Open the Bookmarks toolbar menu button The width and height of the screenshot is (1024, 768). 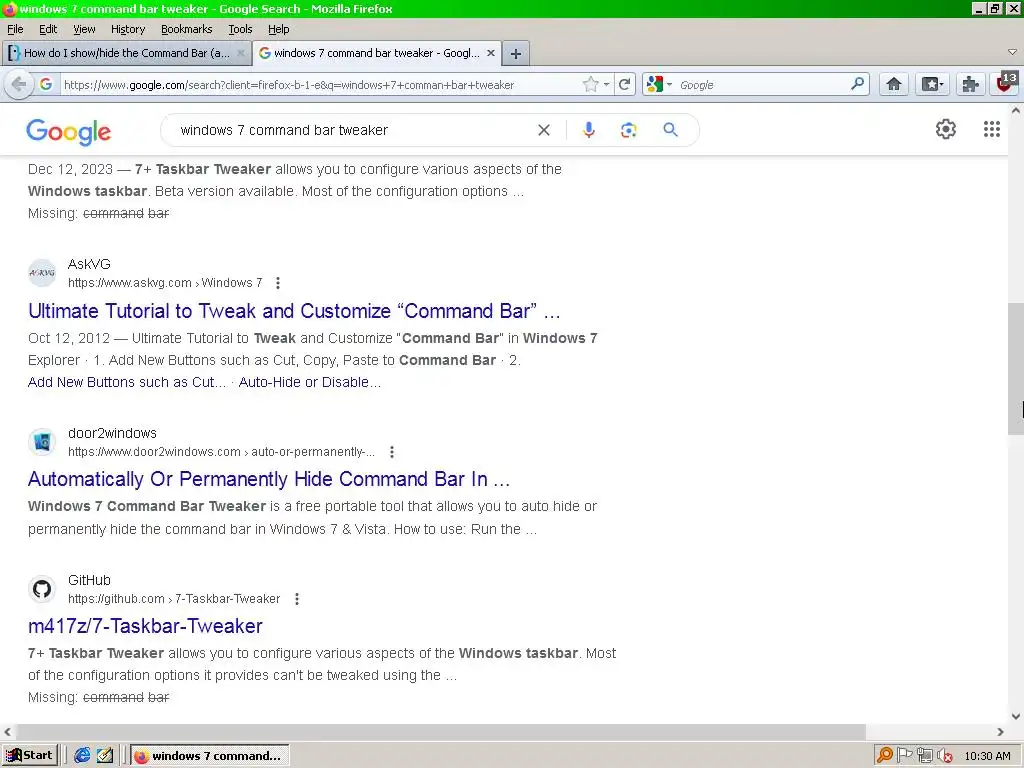coord(932,84)
